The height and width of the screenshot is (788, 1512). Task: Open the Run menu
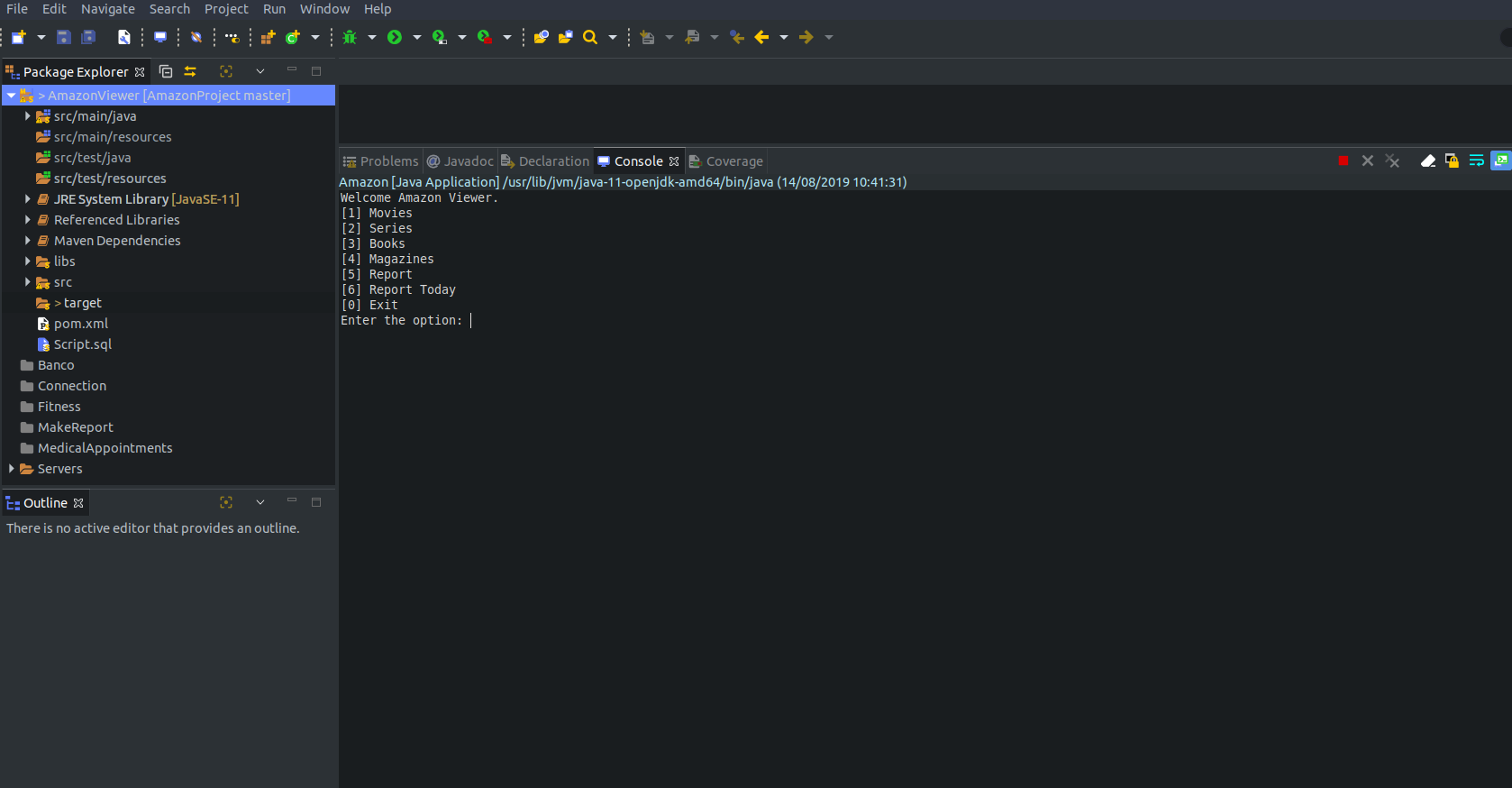point(274,9)
